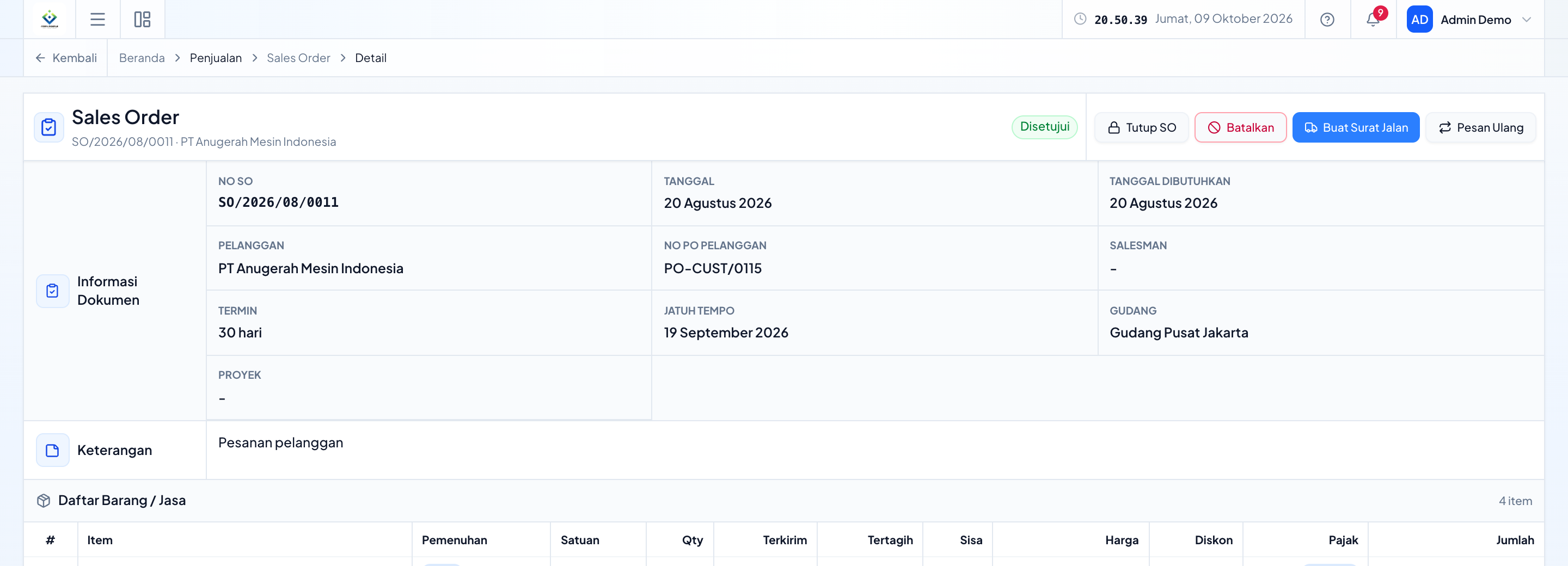Viewport: 1568px width, 566px height.
Task: Click the AD avatar badge
Action: tap(1419, 20)
